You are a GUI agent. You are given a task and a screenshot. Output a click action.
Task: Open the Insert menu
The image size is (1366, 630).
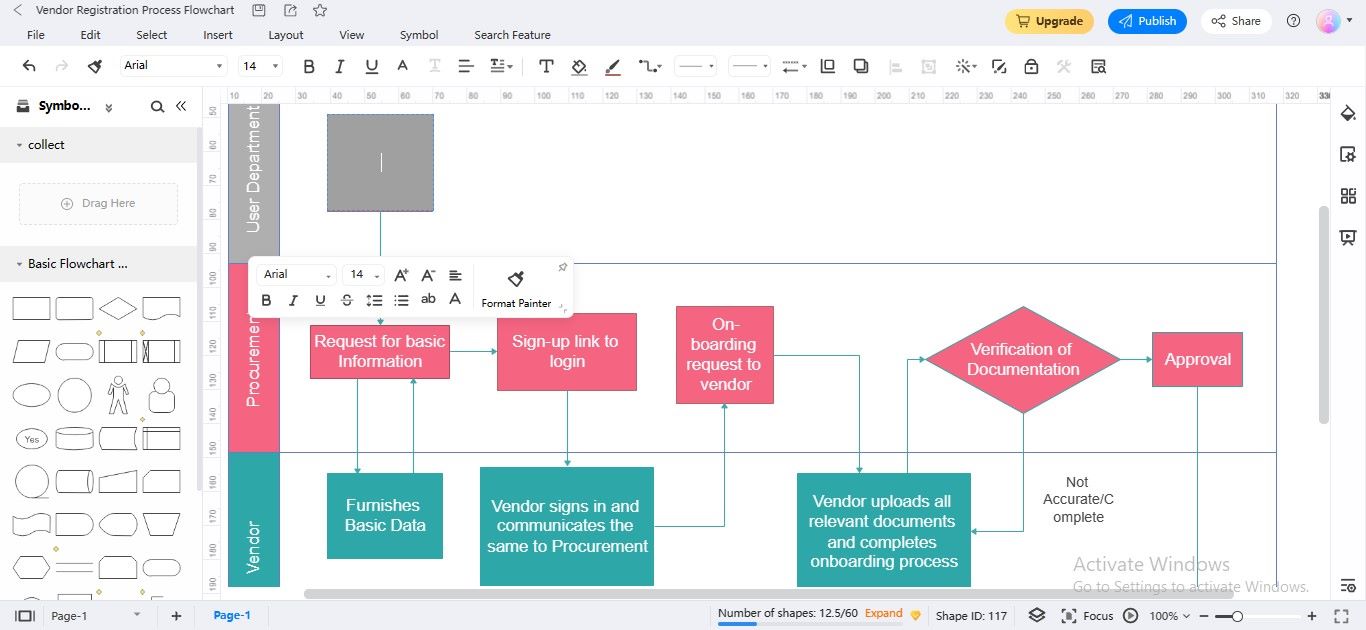[x=218, y=35]
